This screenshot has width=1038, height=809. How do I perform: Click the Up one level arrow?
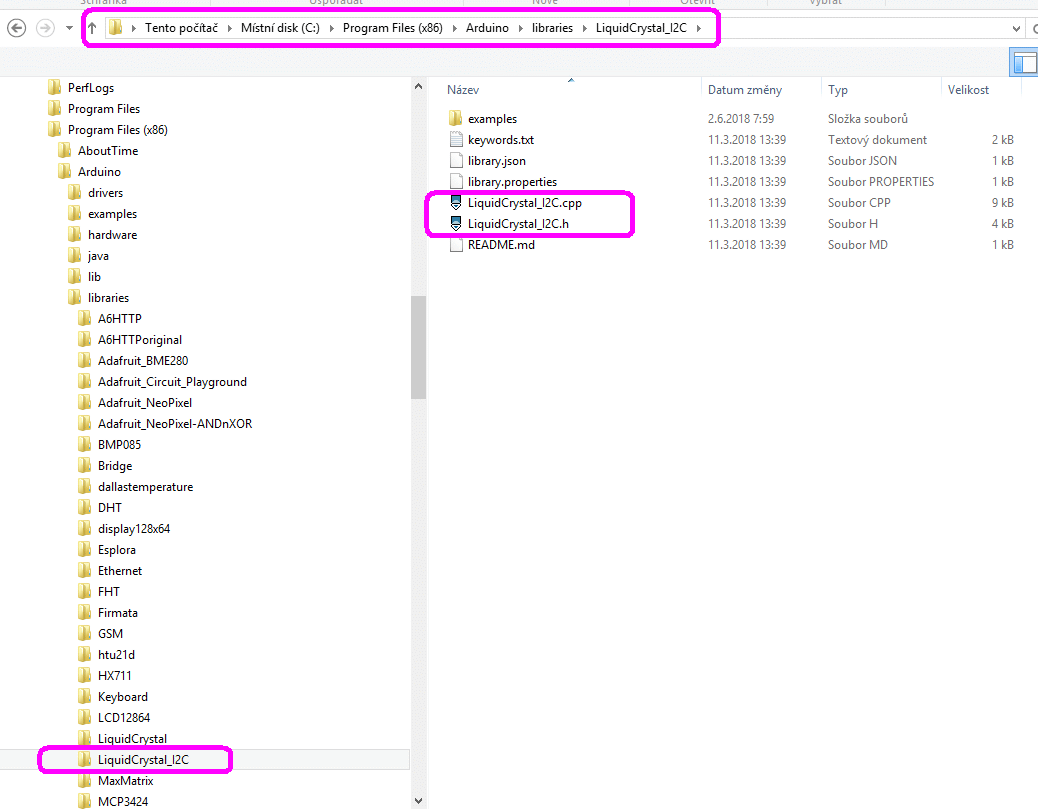click(x=92, y=28)
